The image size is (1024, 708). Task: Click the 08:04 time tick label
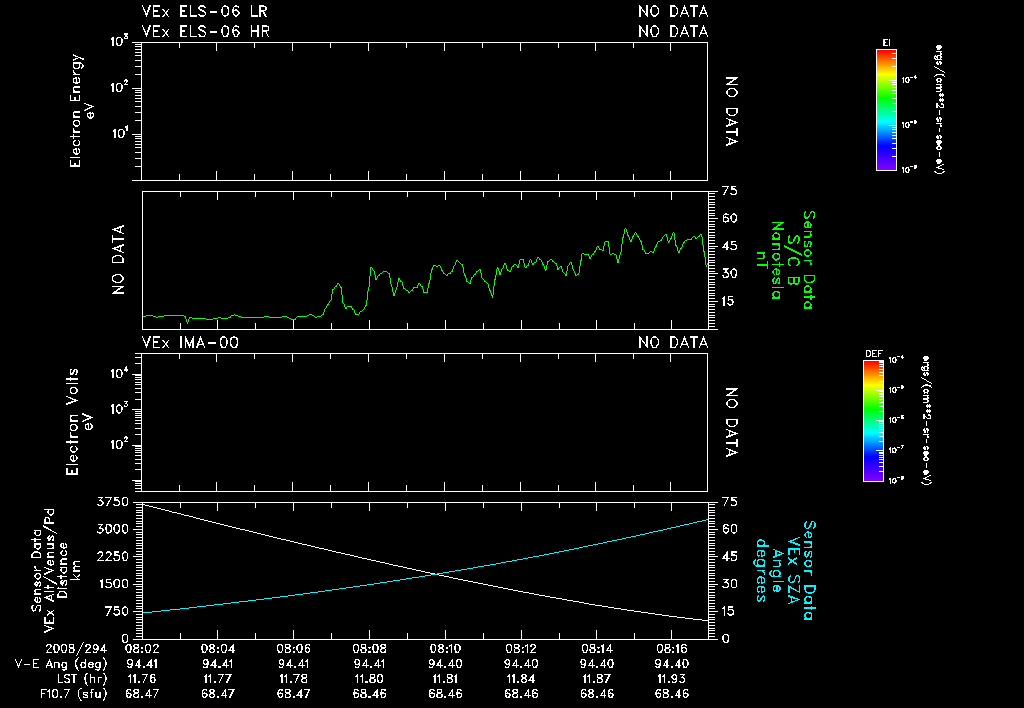(217, 649)
